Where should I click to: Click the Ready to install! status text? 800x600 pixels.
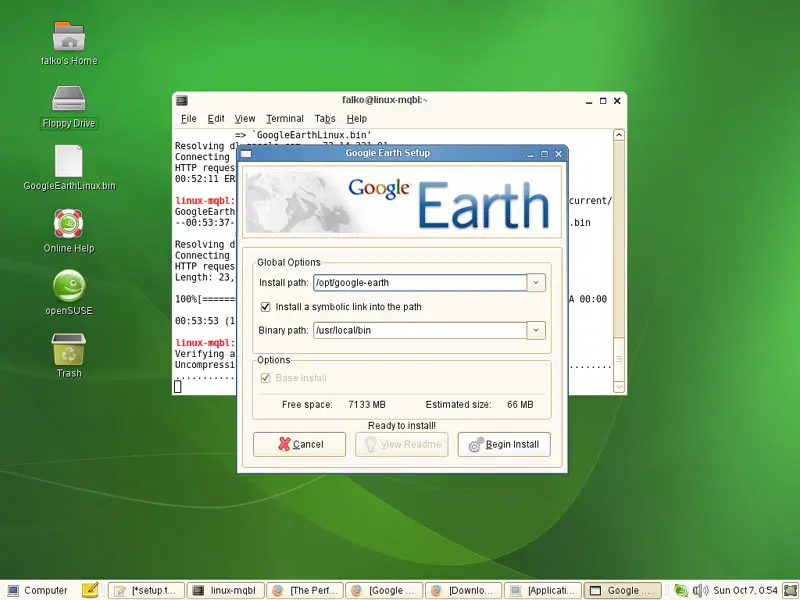point(402,426)
